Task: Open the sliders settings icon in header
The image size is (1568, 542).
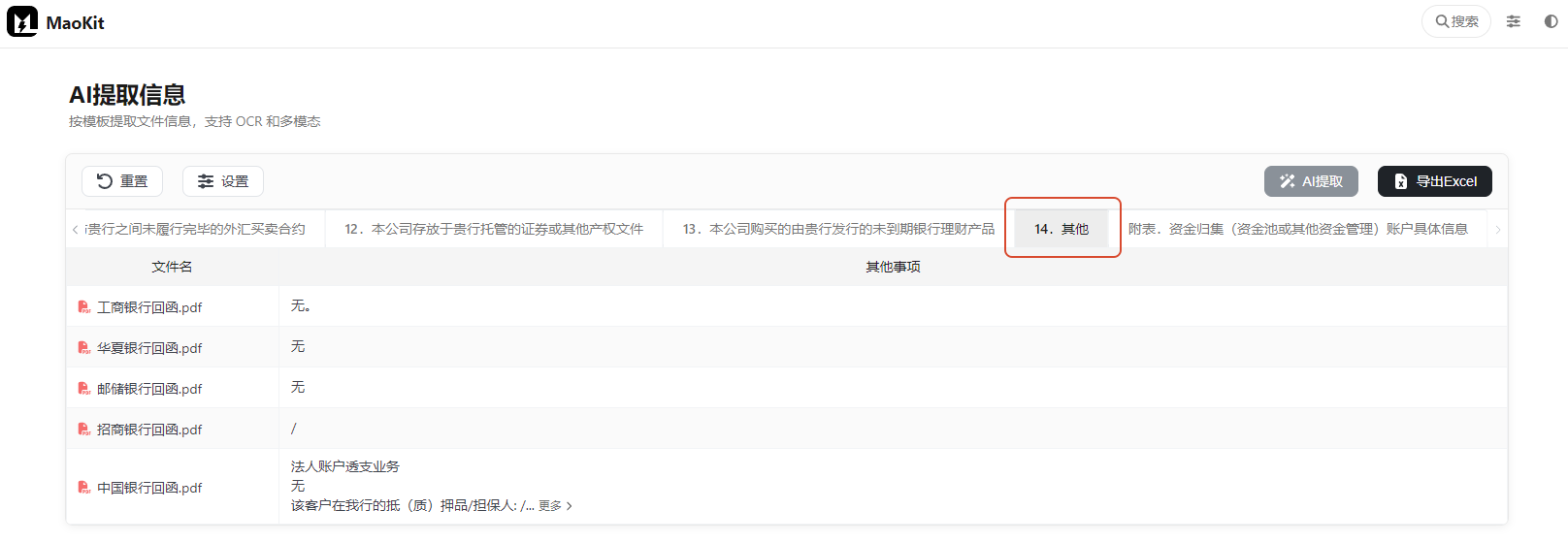Action: [x=1514, y=21]
